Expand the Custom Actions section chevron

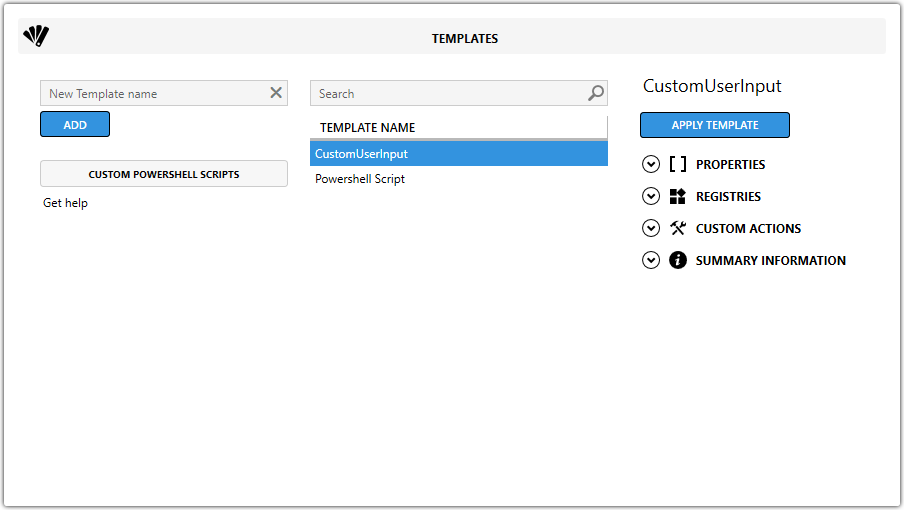[651, 228]
